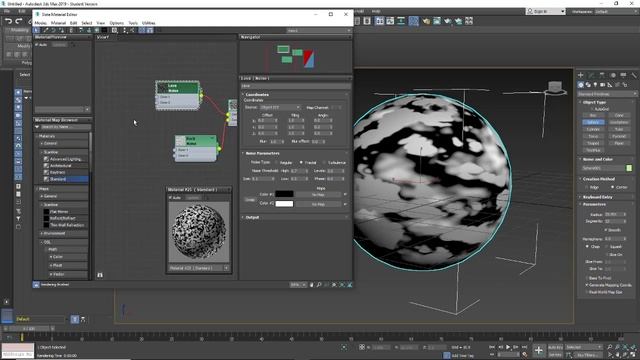The image size is (640, 360).
Task: Click the Redo arrow in main toolbar
Action: (x=19, y=21)
